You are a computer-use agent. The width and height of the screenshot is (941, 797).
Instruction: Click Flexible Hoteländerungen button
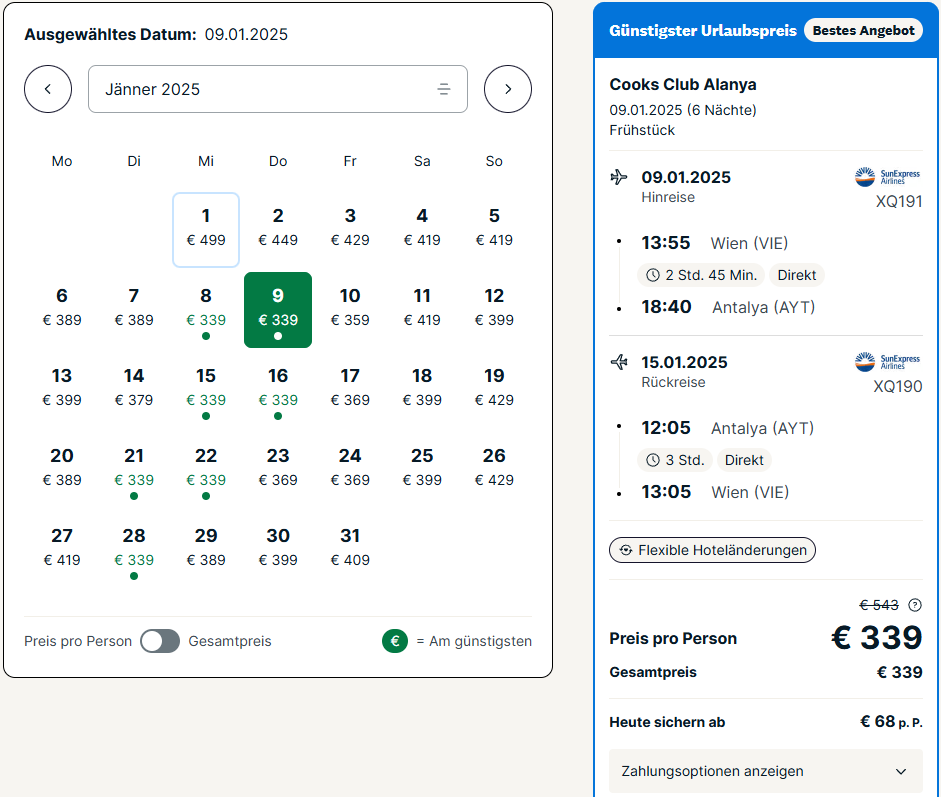pyautogui.click(x=712, y=550)
